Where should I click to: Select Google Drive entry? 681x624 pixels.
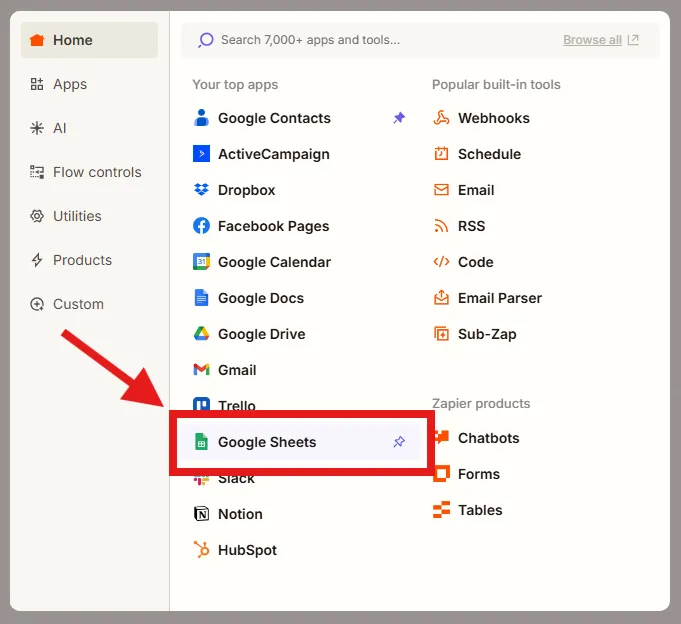click(x=261, y=334)
